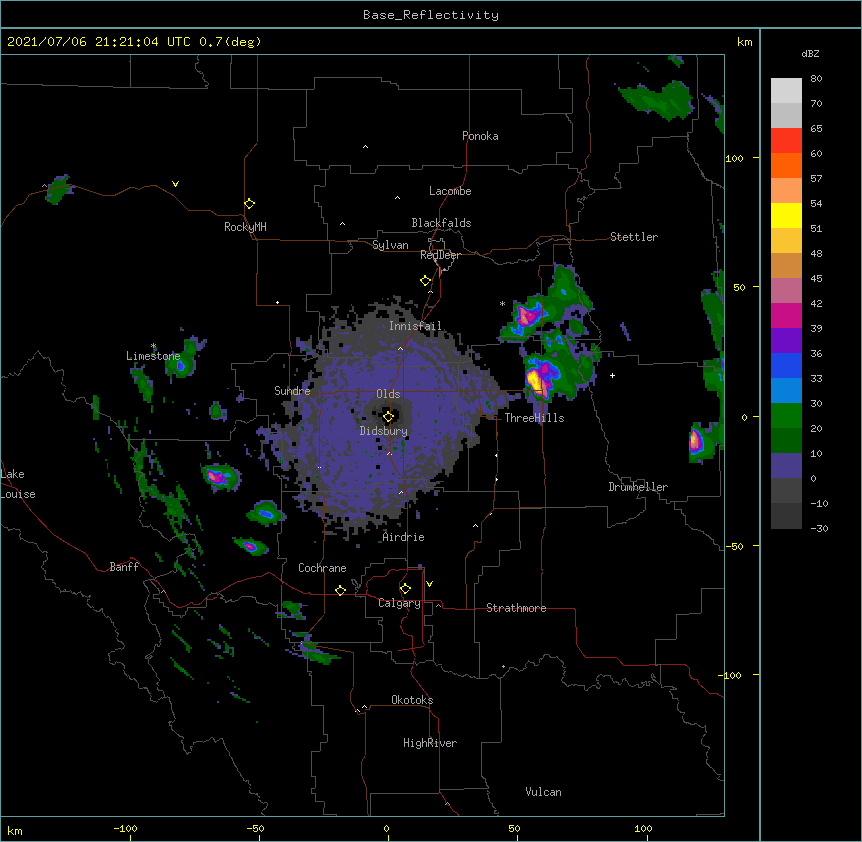862x842 pixels.
Task: Click the HighRiver label
Action: coord(430,743)
